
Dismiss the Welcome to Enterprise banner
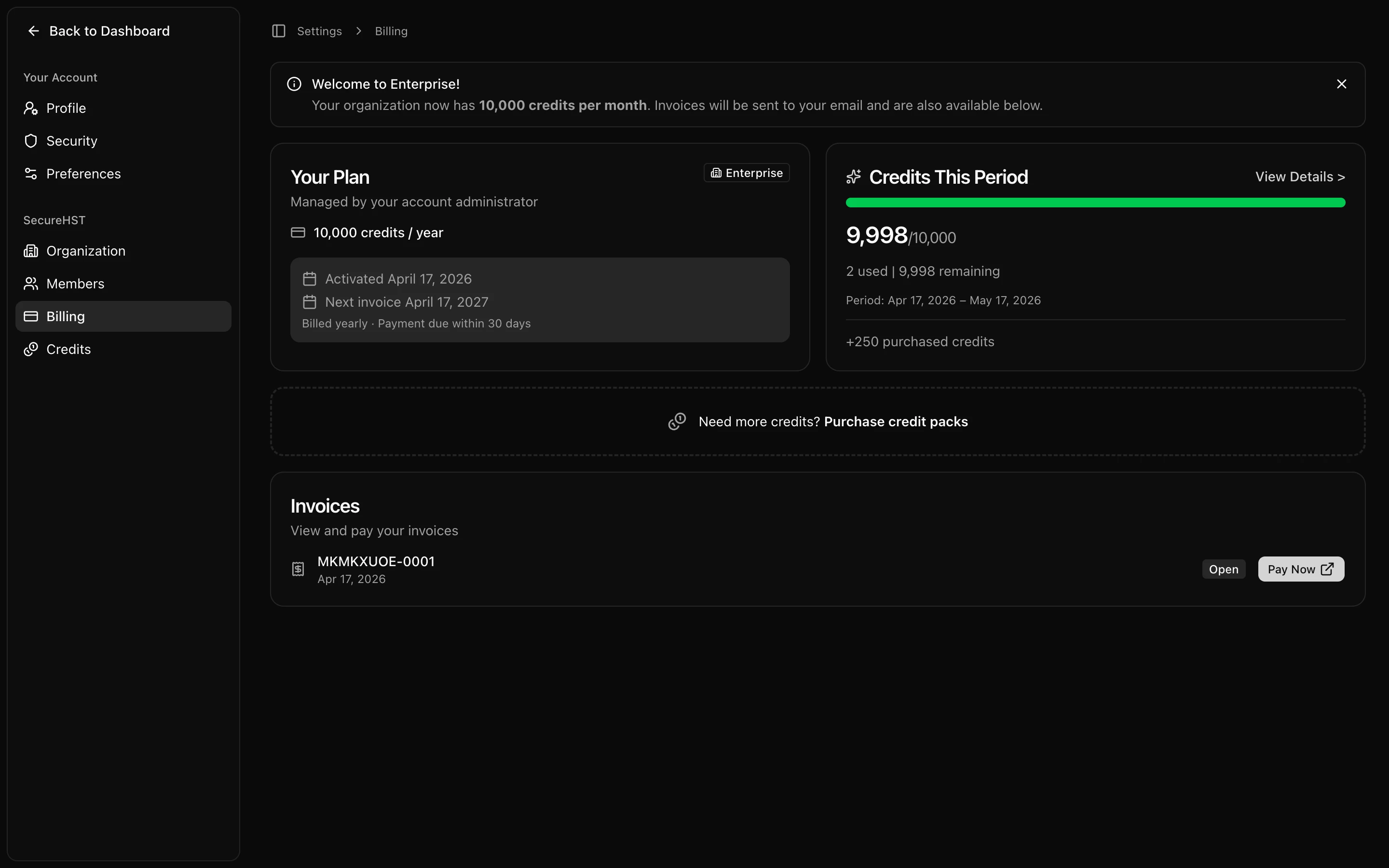(1341, 84)
